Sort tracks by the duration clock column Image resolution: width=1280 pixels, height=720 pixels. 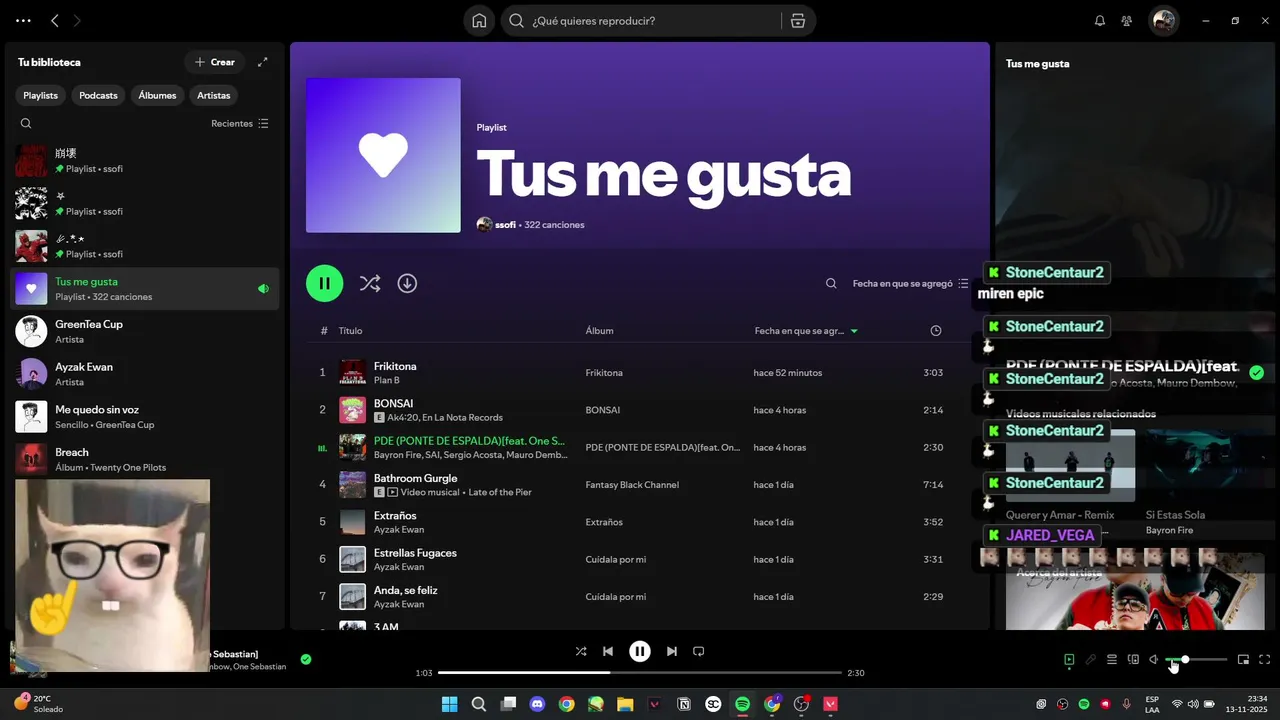click(x=935, y=331)
